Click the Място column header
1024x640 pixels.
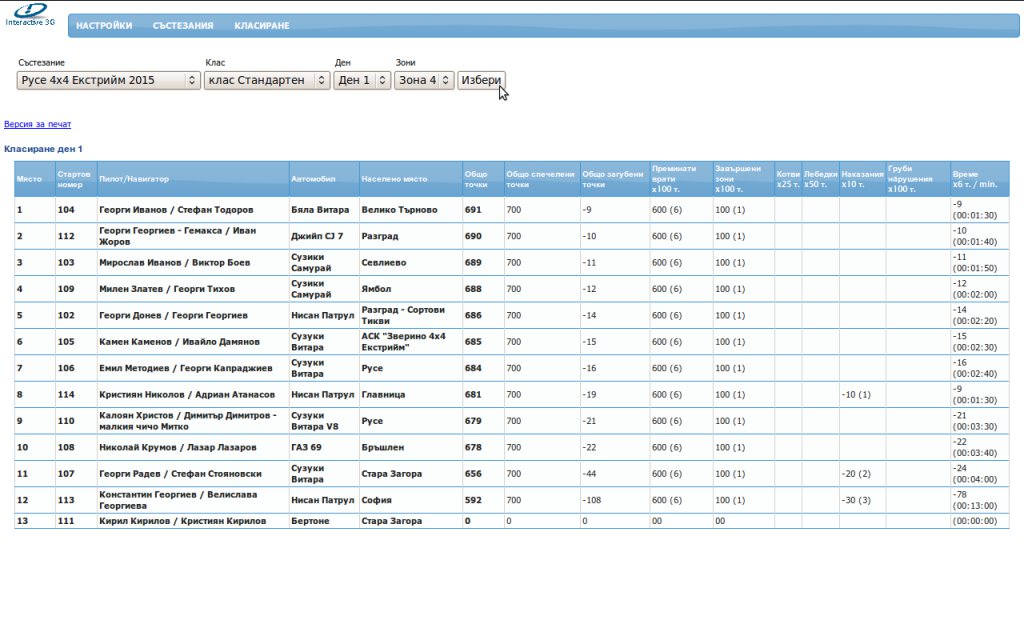pyautogui.click(x=29, y=179)
